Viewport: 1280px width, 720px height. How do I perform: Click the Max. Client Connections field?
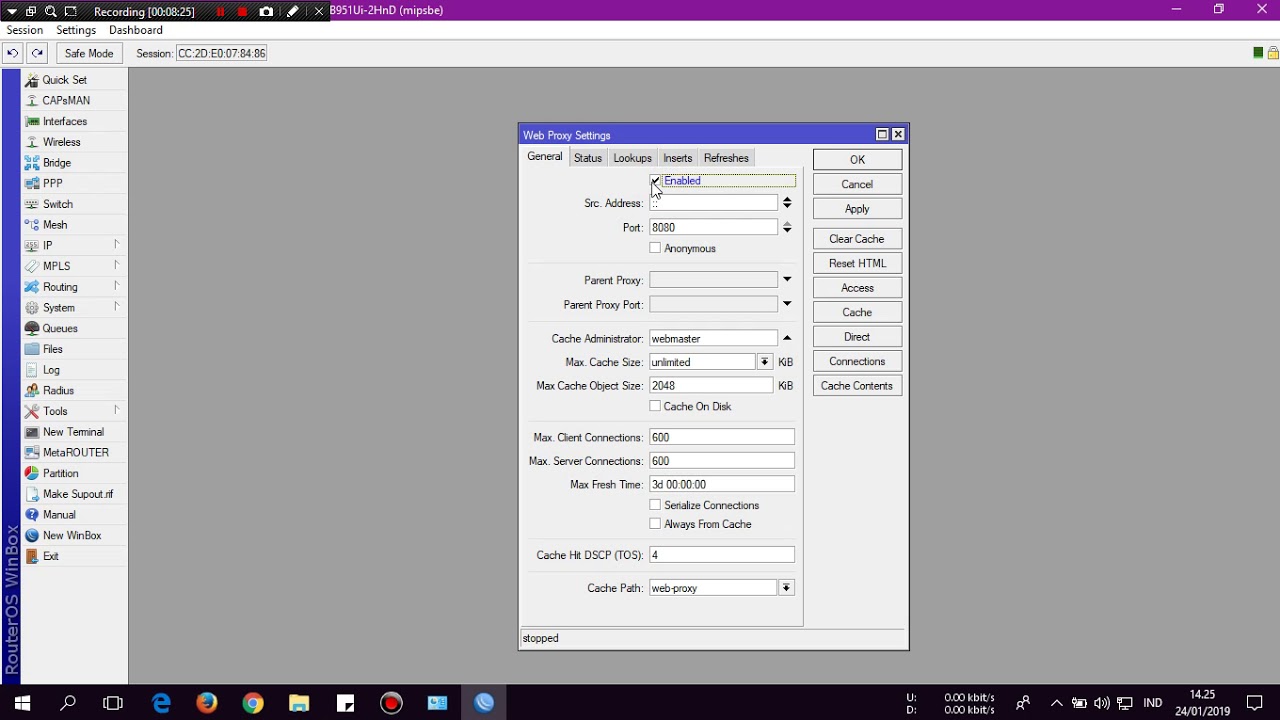(722, 437)
